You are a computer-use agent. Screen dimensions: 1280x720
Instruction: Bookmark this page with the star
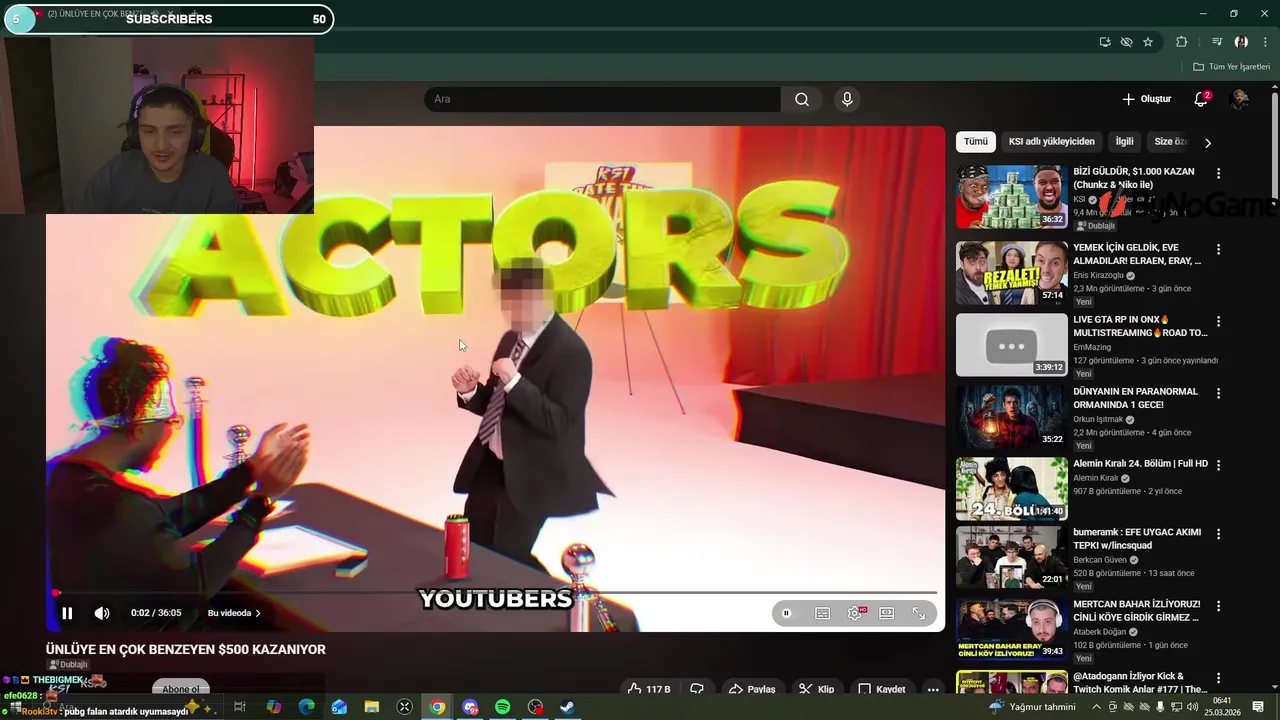[1148, 42]
